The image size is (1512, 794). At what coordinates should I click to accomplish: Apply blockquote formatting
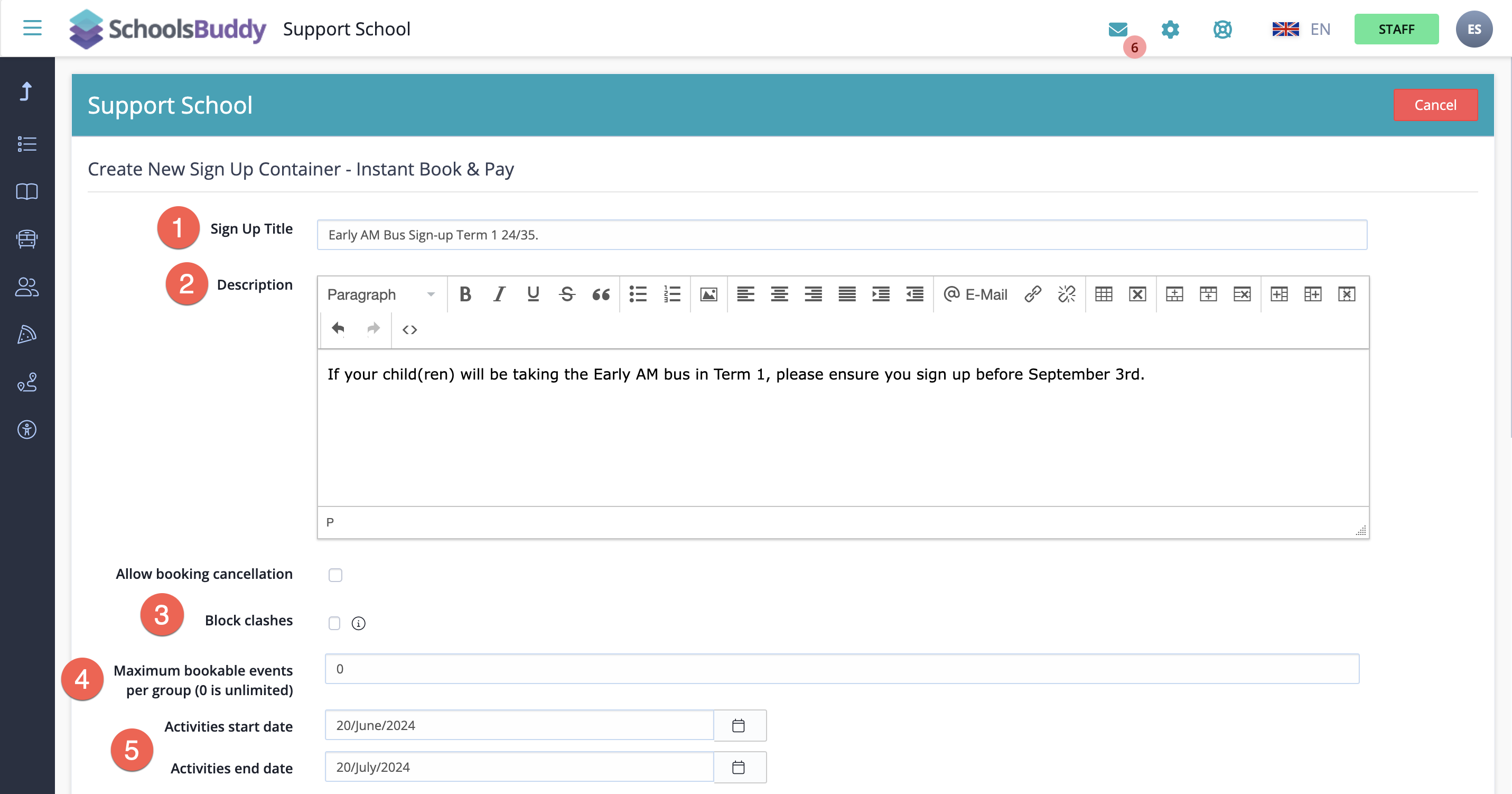coord(601,295)
